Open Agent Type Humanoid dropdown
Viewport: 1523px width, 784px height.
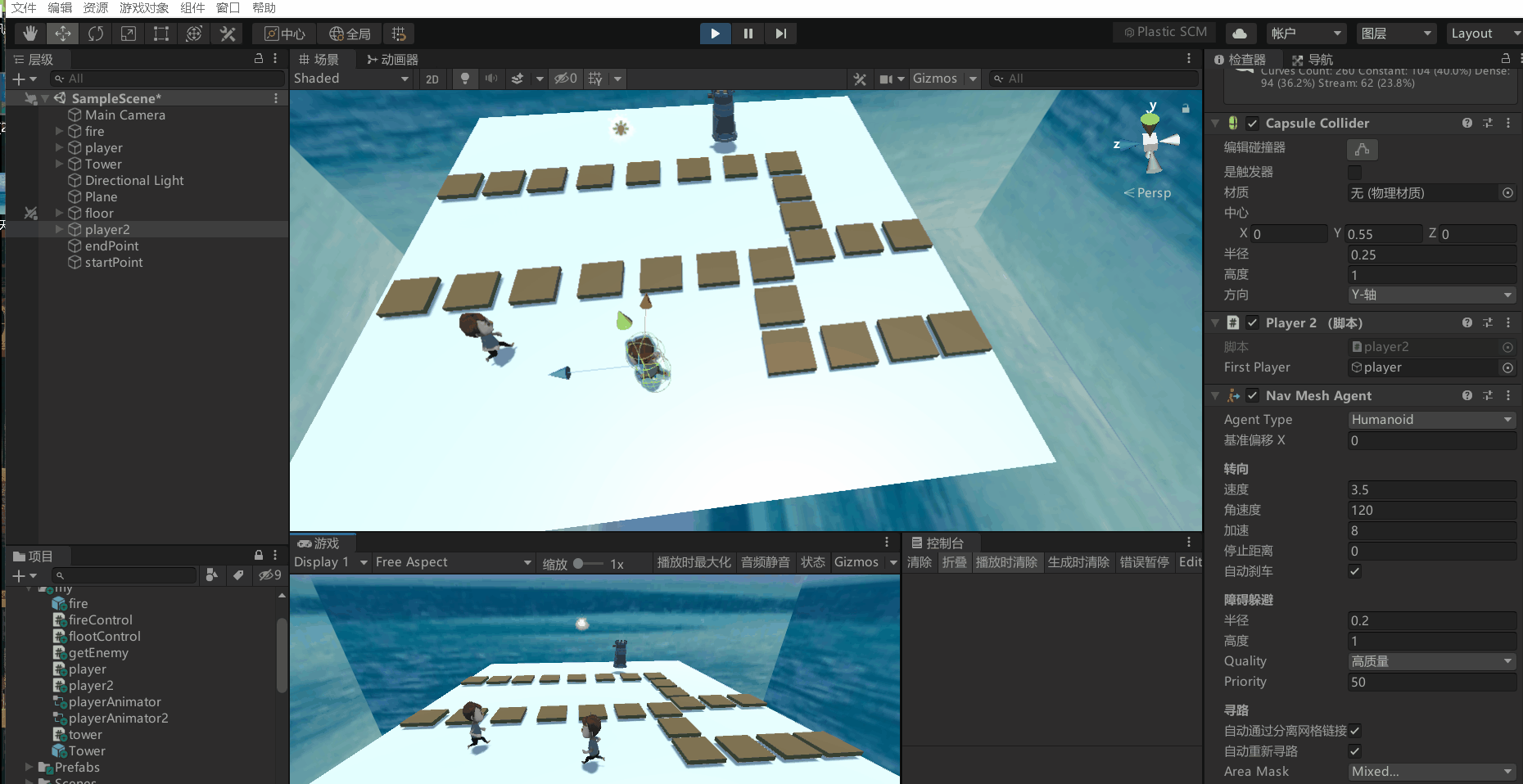pos(1432,420)
